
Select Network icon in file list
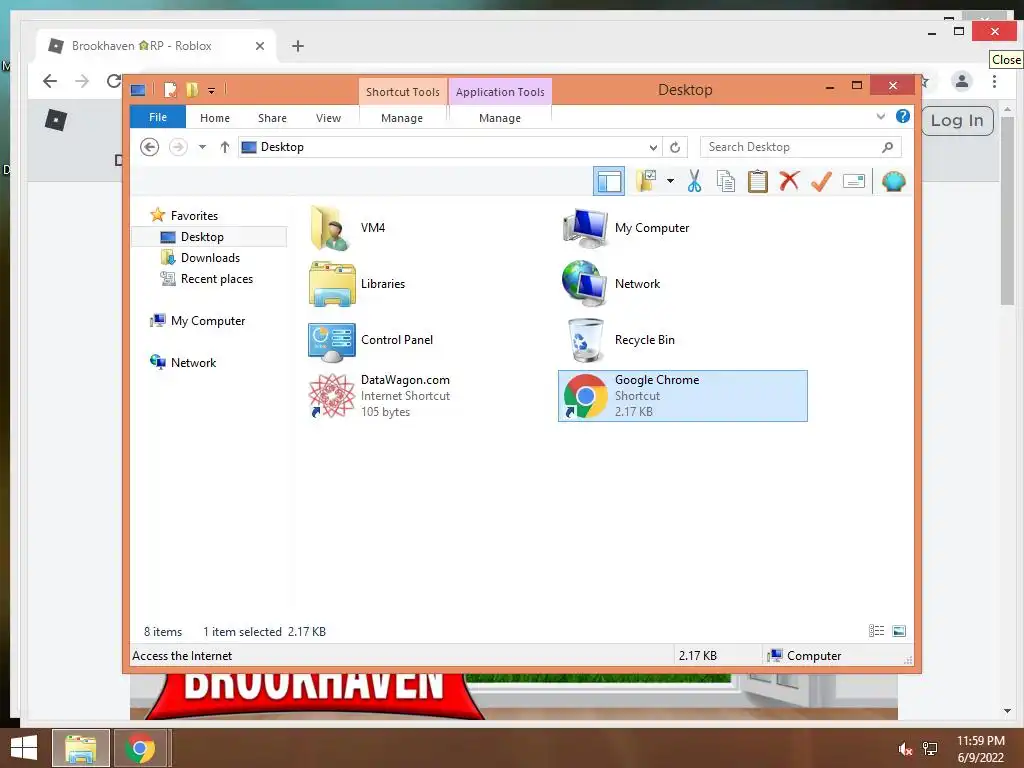584,284
